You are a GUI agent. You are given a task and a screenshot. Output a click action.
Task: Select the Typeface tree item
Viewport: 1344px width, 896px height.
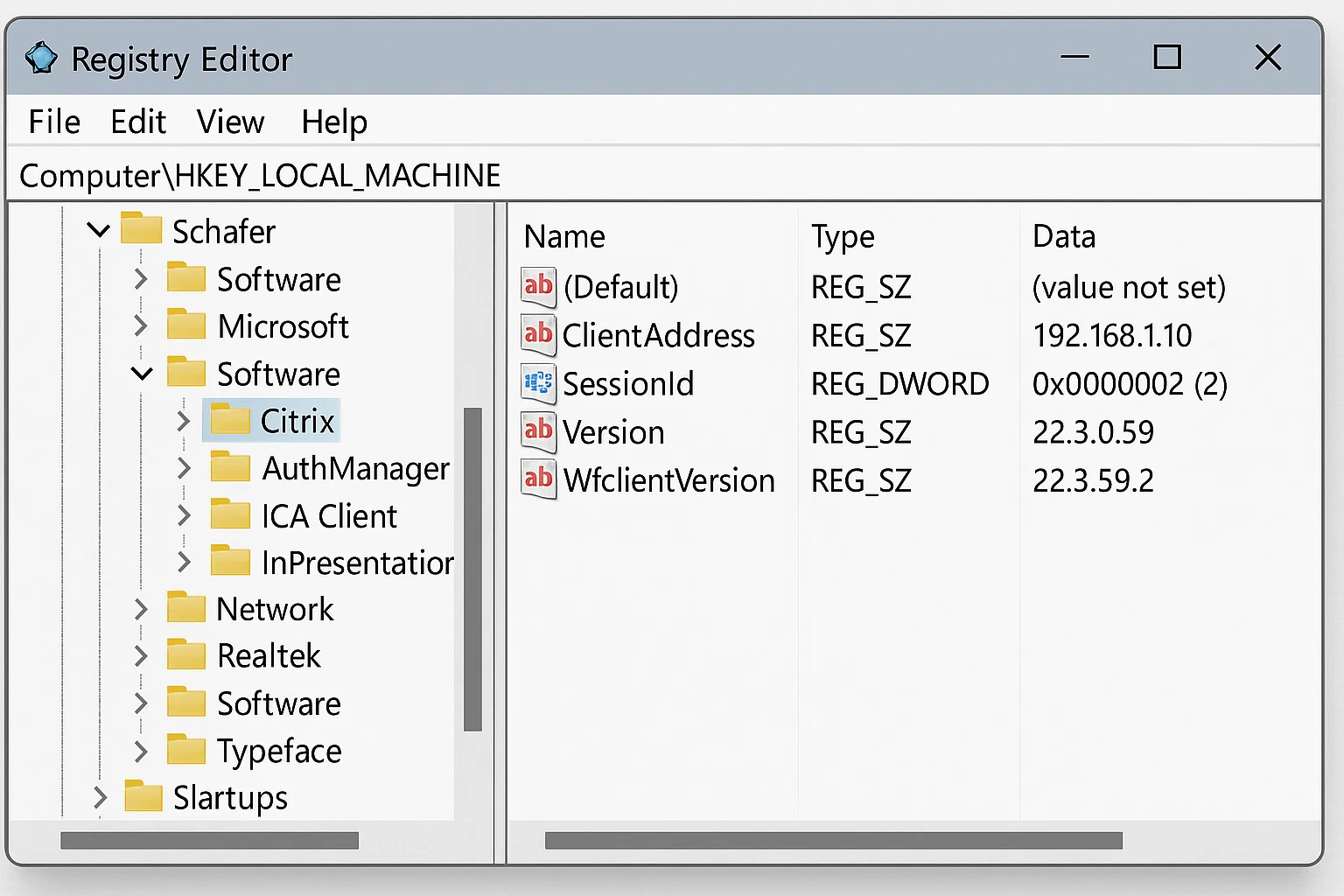click(x=278, y=750)
